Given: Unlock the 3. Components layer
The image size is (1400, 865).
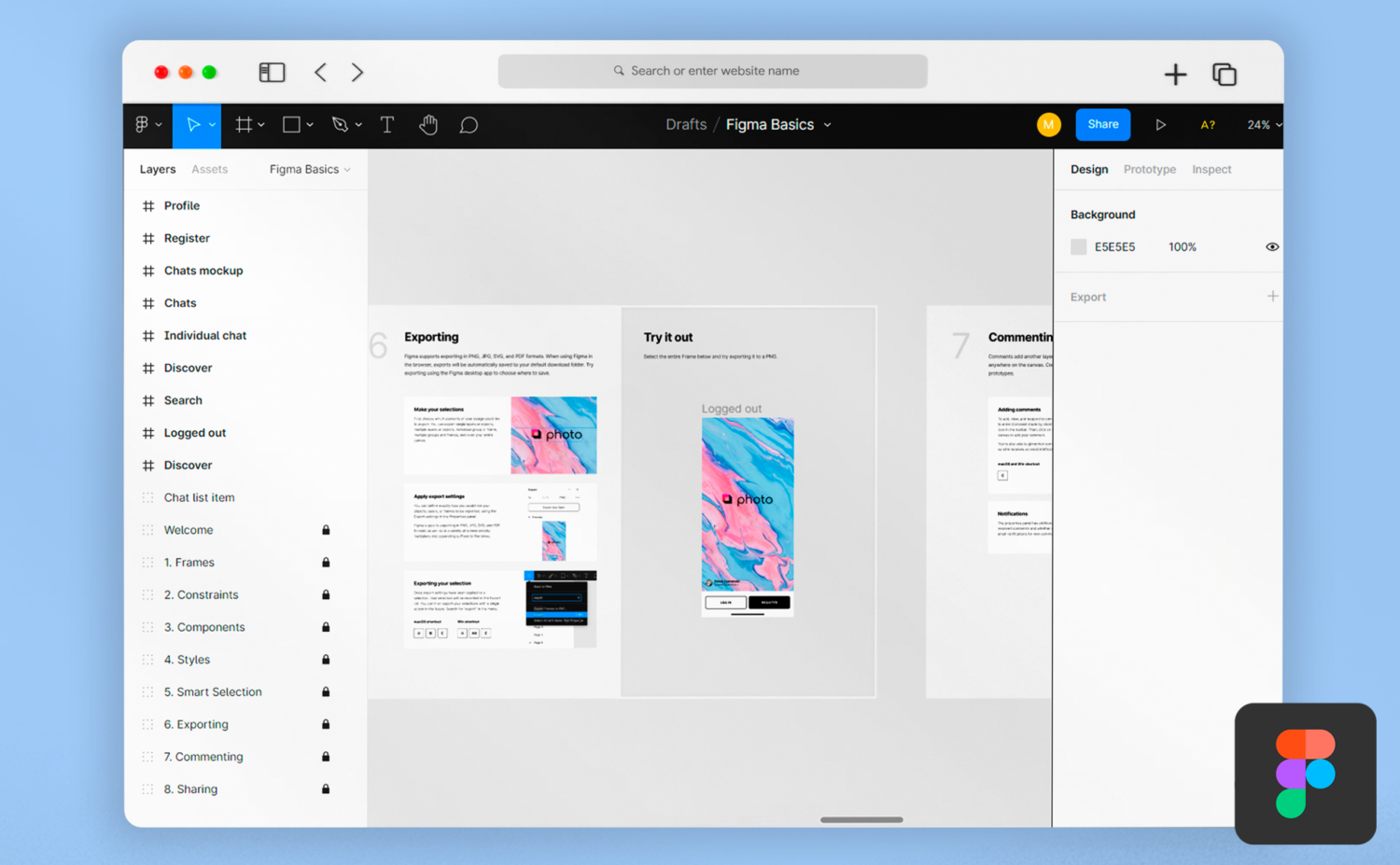Looking at the screenshot, I should 326,627.
